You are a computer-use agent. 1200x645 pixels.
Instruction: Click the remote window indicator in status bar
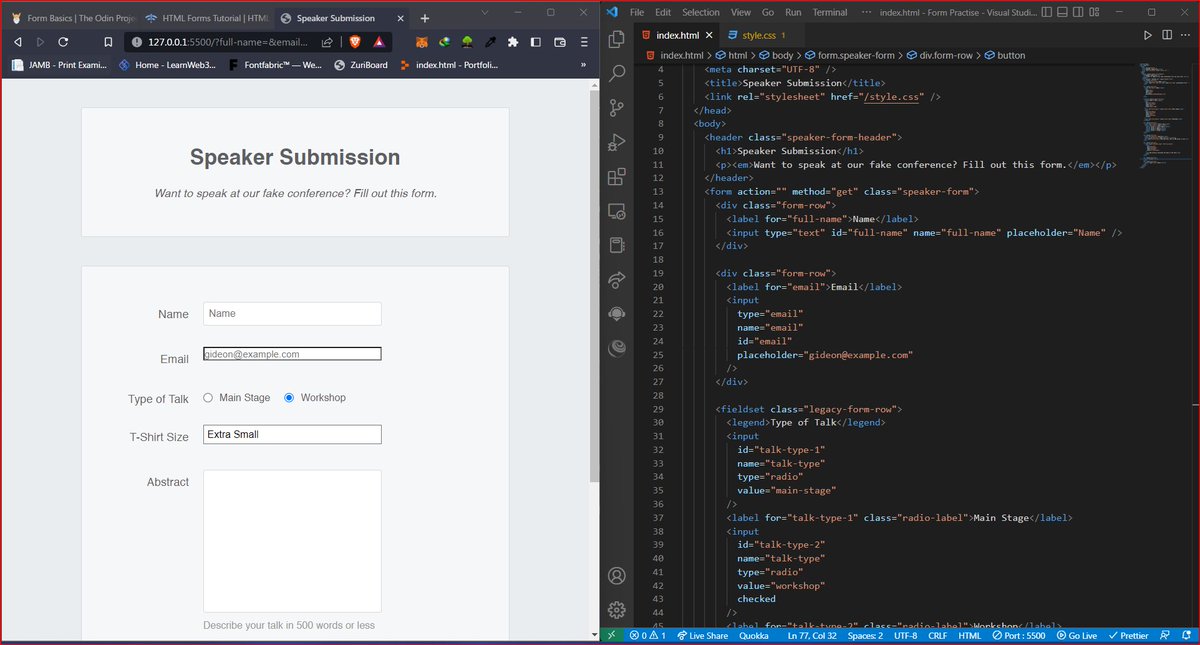(x=612, y=635)
